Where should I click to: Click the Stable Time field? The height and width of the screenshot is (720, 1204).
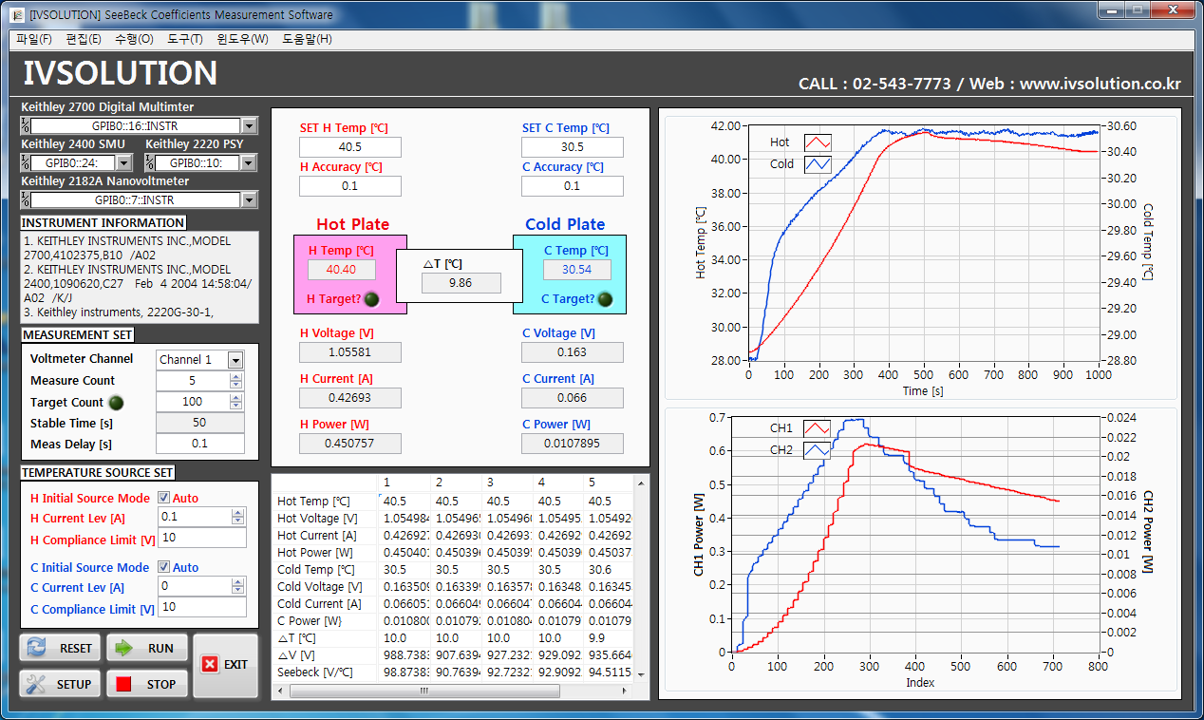click(200, 423)
